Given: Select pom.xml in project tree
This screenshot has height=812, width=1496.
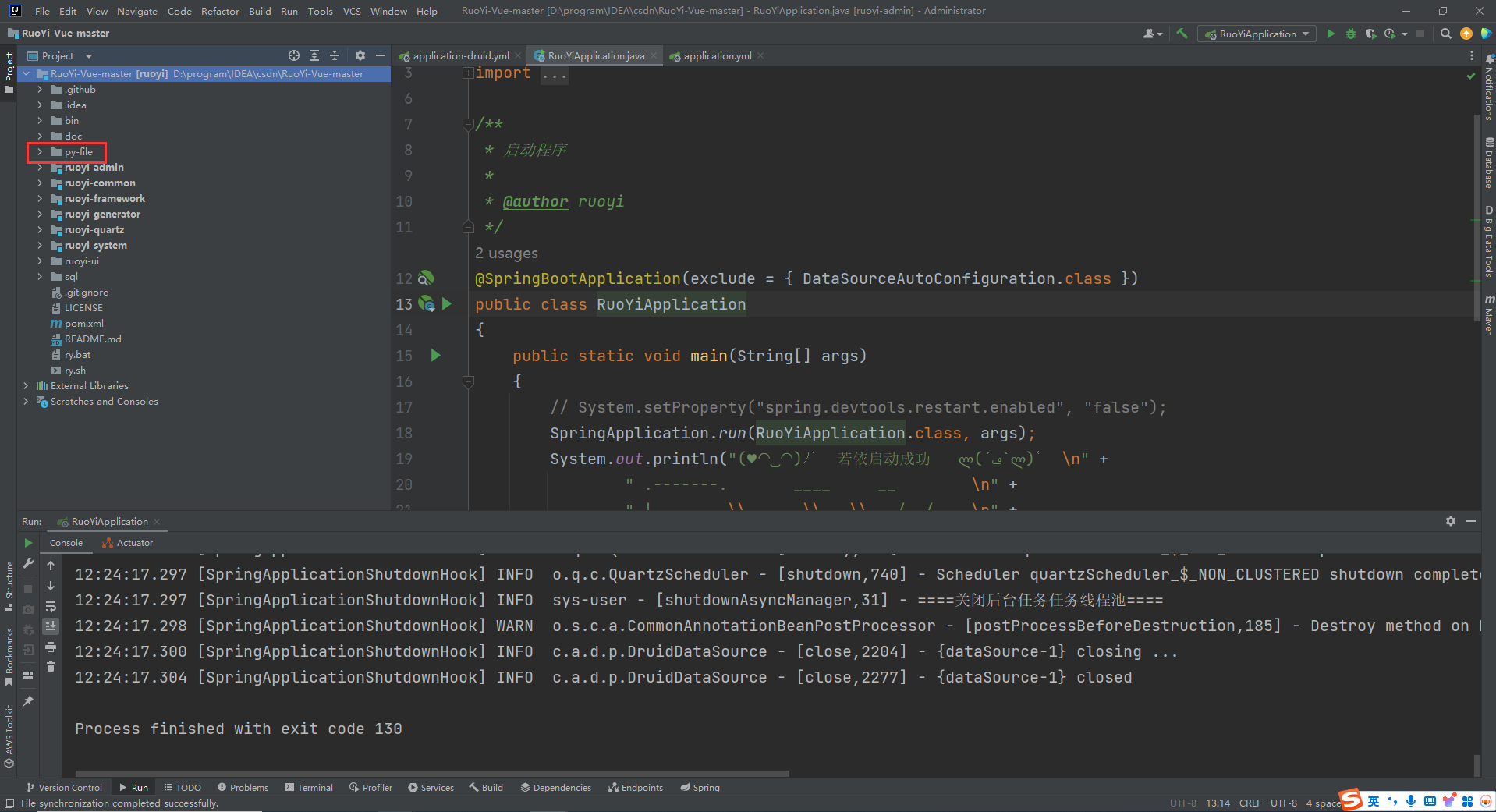Looking at the screenshot, I should click(x=83, y=324).
